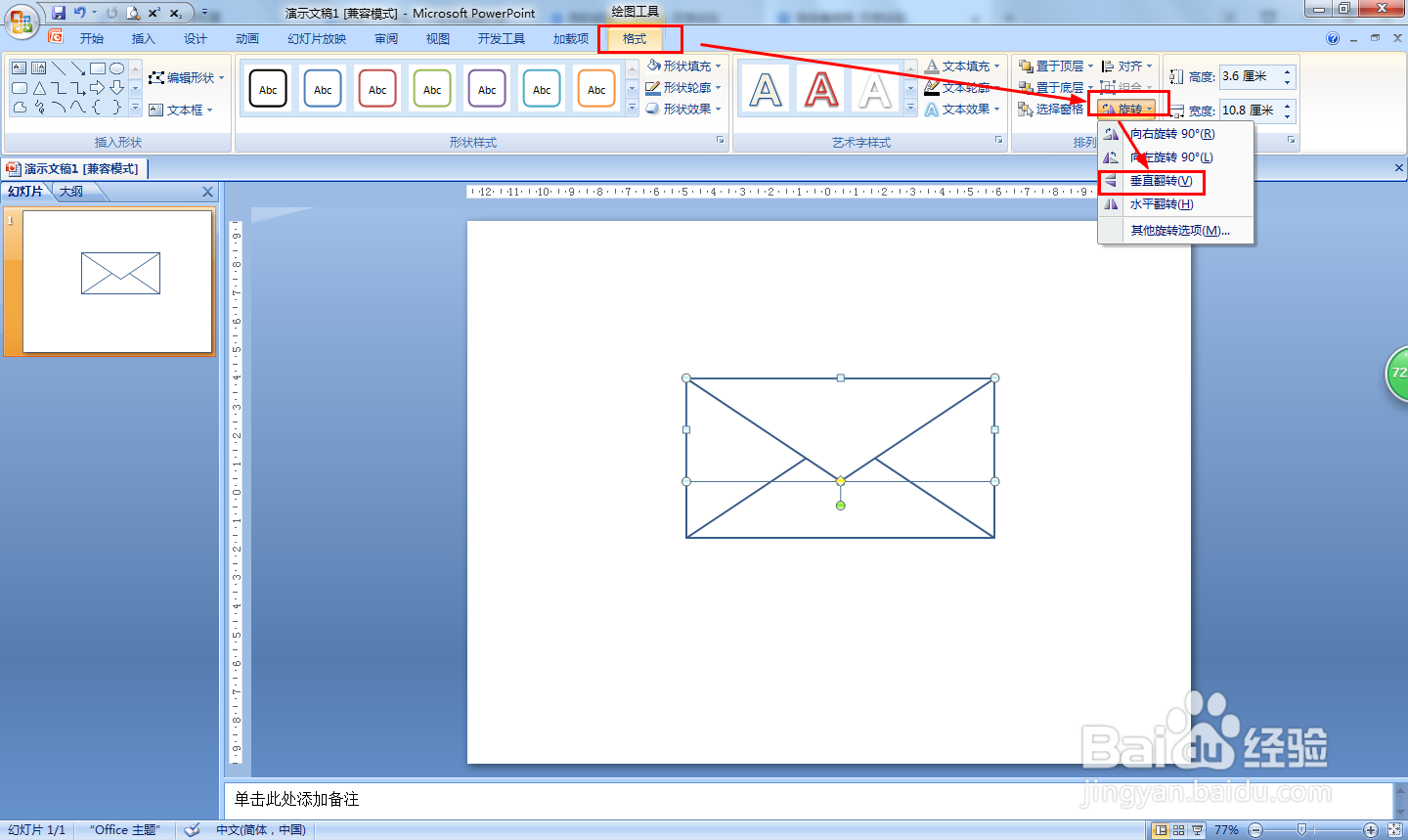Screen dimensions: 1408x840
Task: Click the spell check status bar icon
Action: click(193, 829)
